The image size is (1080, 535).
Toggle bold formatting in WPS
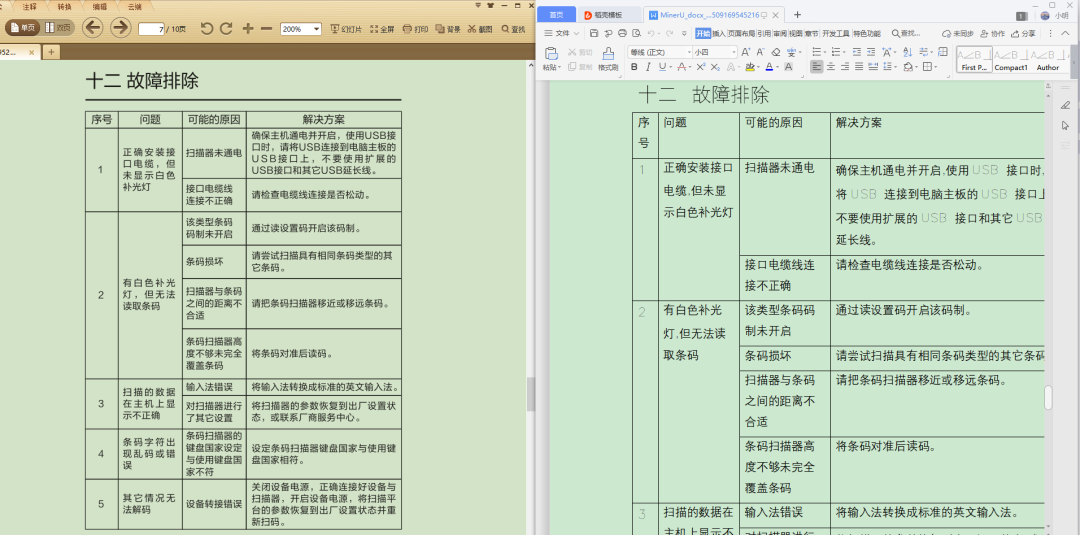click(x=634, y=67)
